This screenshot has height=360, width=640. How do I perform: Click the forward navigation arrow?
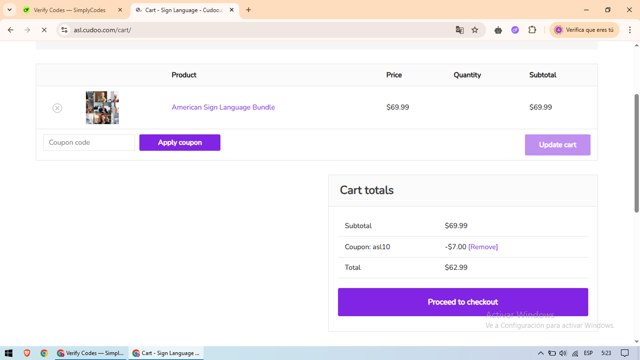coord(27,30)
